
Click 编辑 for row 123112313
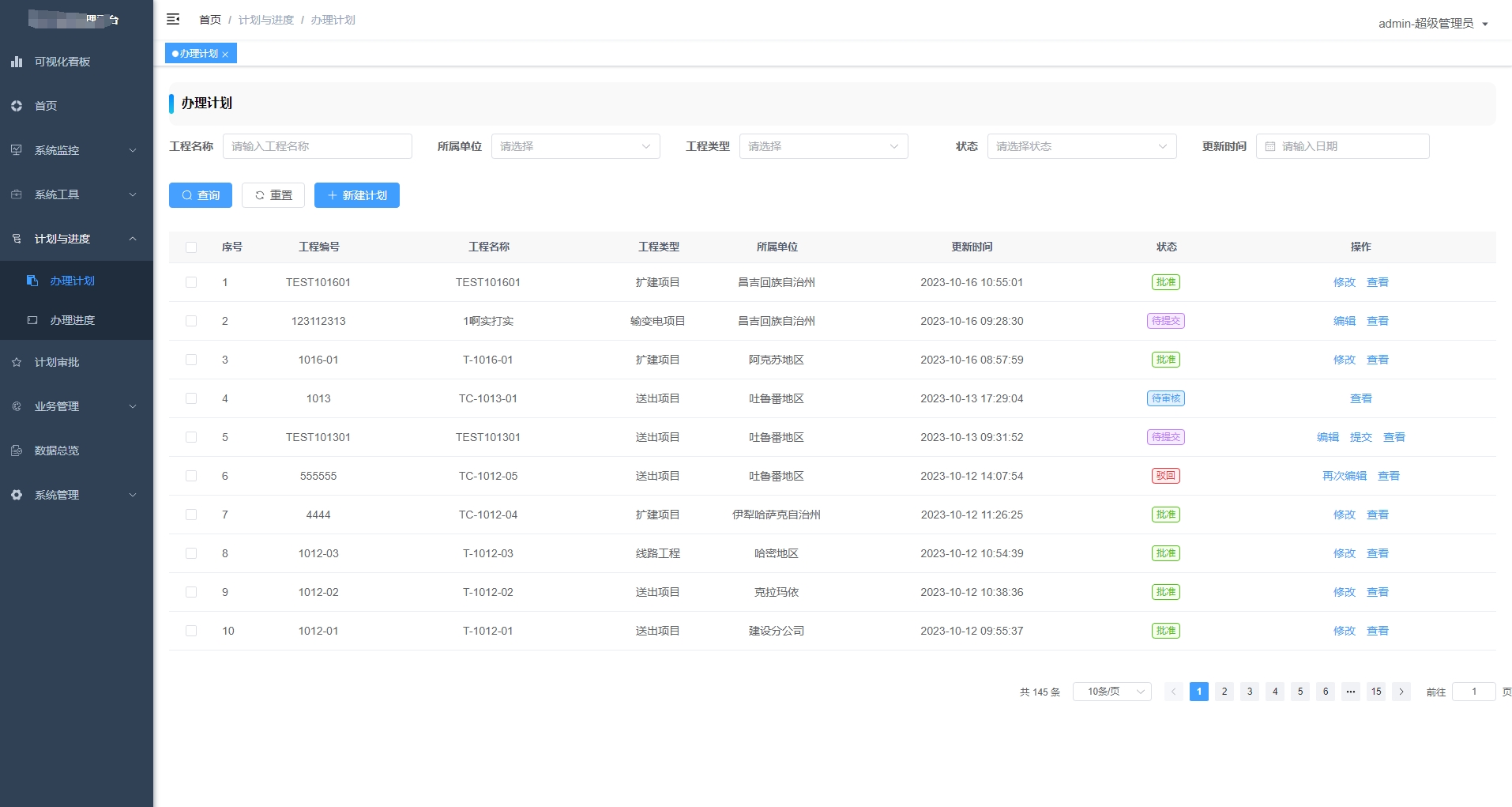pyautogui.click(x=1345, y=321)
